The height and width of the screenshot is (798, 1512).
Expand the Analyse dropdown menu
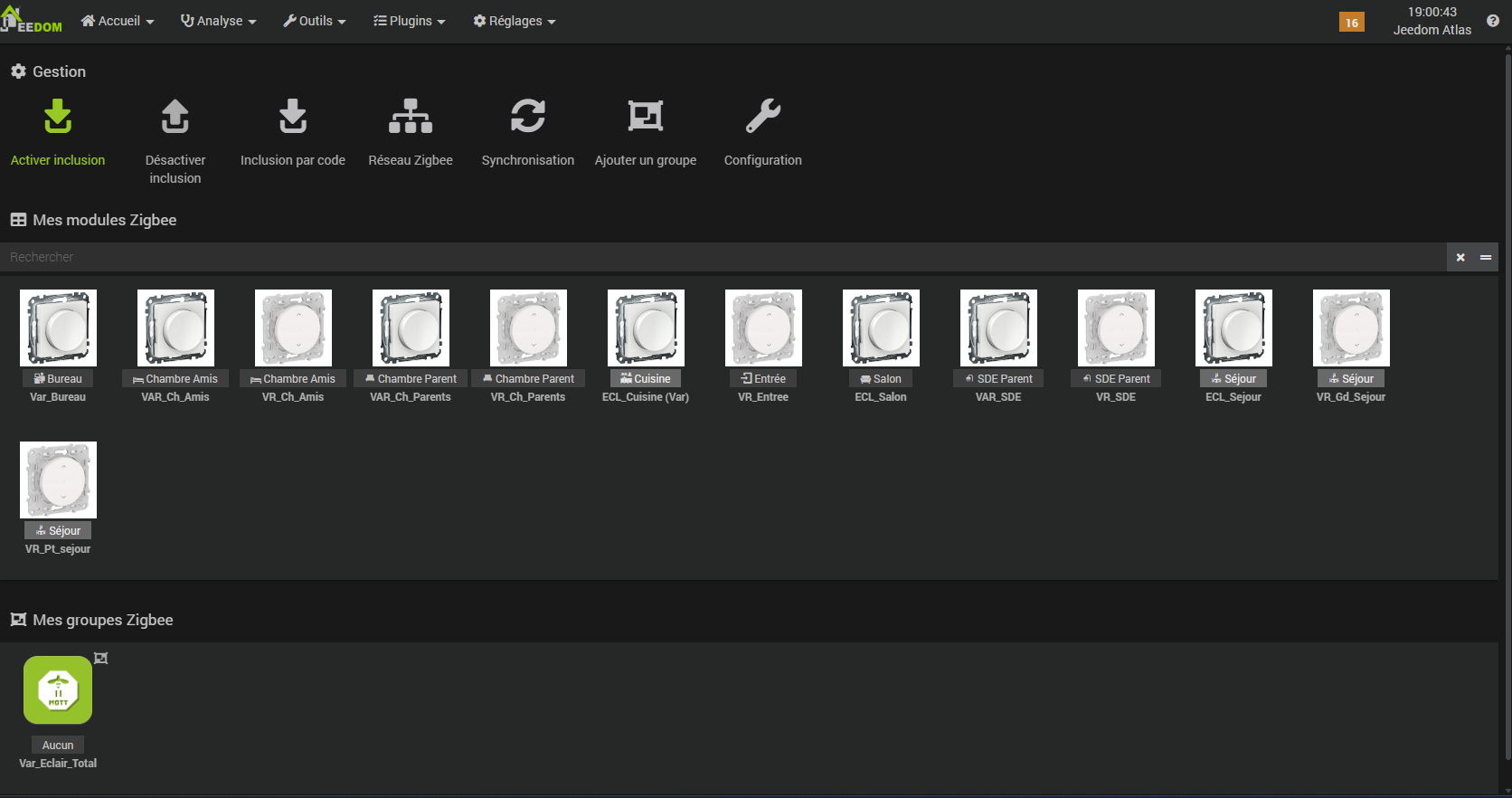click(x=219, y=21)
